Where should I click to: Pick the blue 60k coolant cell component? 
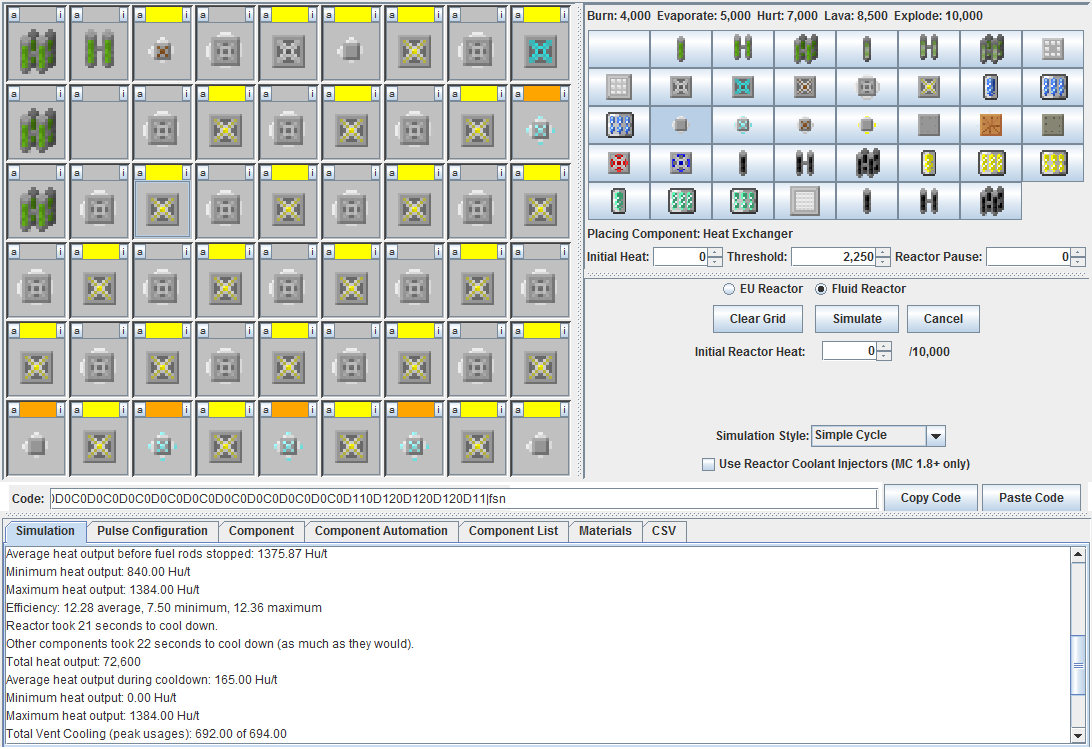(x=618, y=125)
